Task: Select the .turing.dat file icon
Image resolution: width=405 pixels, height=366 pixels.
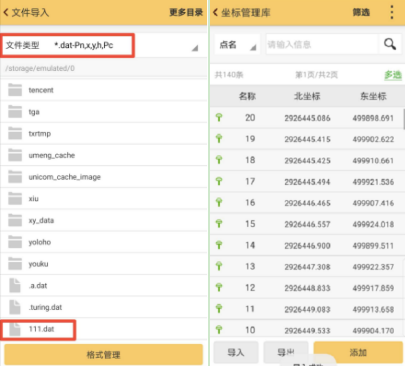Action: tap(15, 307)
